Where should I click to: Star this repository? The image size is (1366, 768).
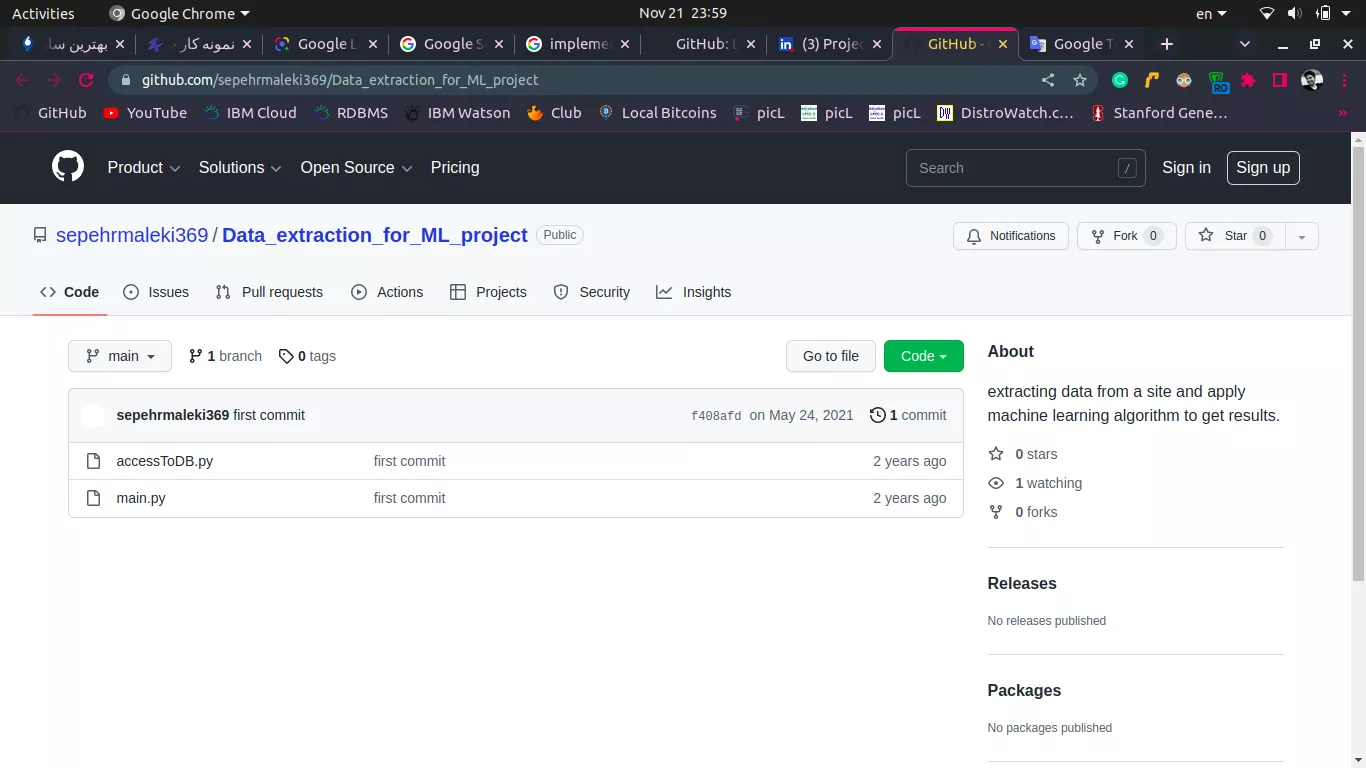pos(1235,236)
